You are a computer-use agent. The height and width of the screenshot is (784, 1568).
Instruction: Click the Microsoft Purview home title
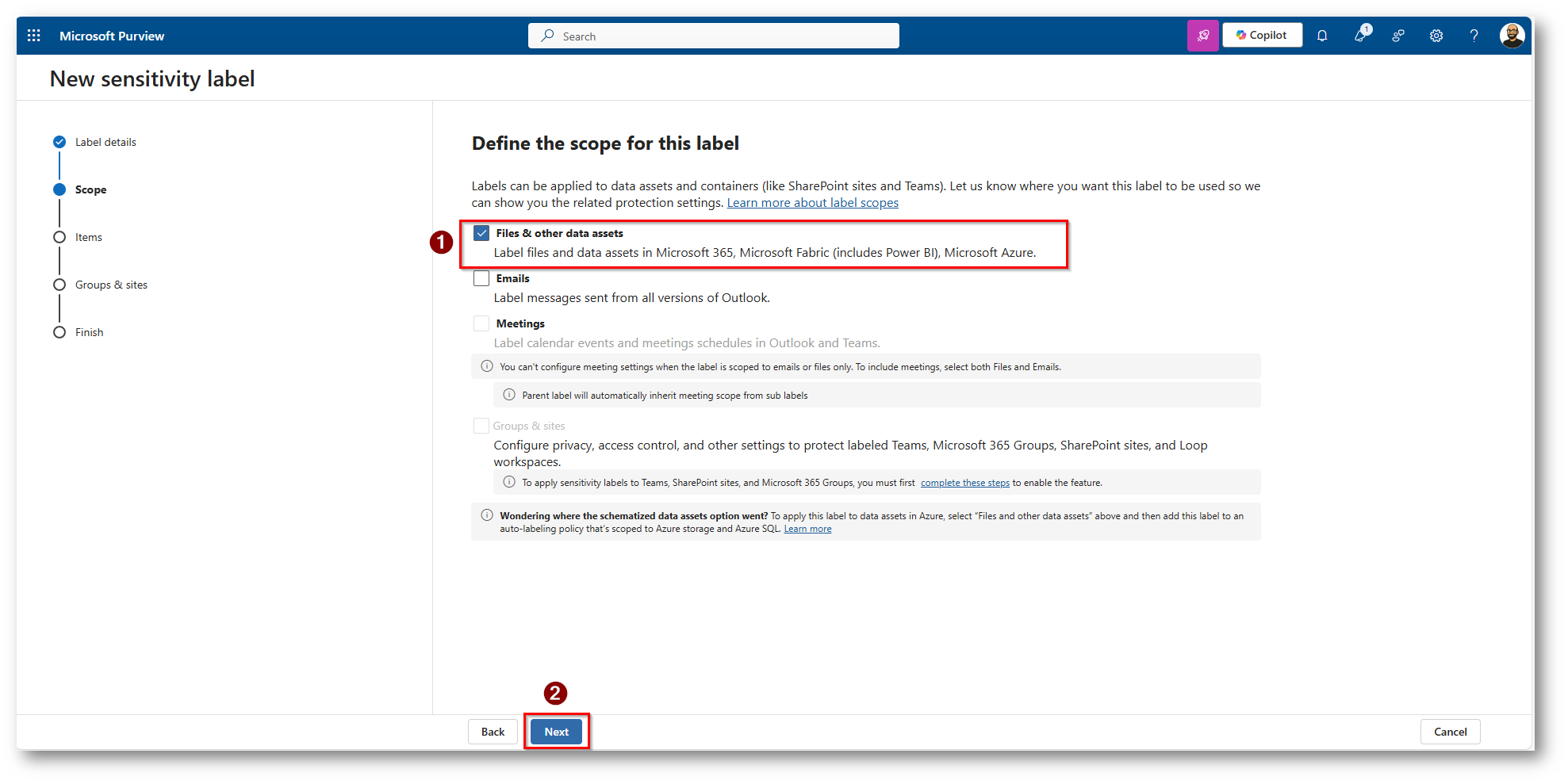pos(112,36)
